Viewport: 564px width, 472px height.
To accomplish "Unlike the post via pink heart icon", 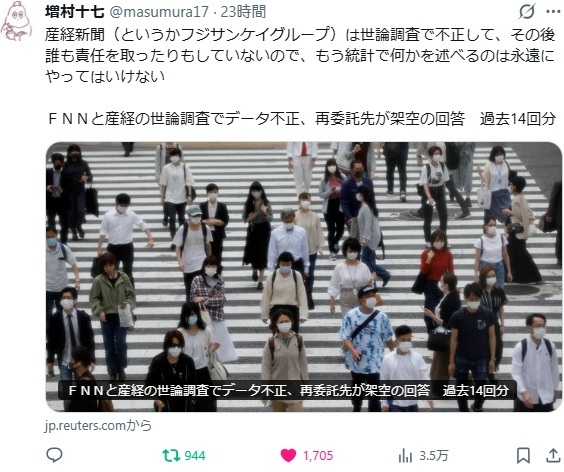I will click(x=288, y=455).
